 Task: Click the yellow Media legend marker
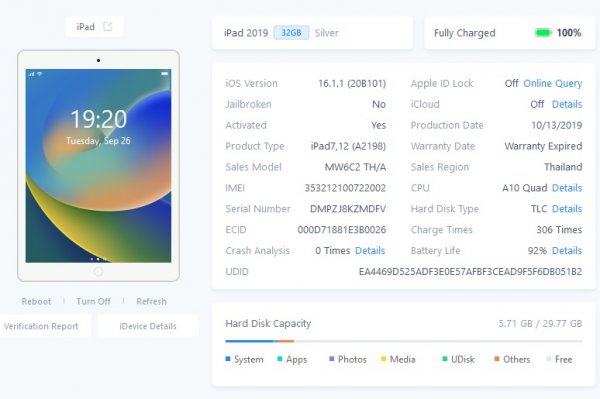(384, 359)
